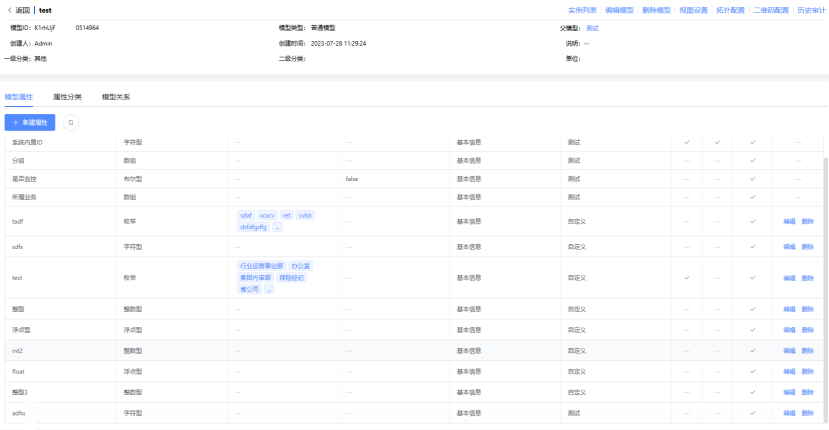Open 视图设置

(693, 10)
